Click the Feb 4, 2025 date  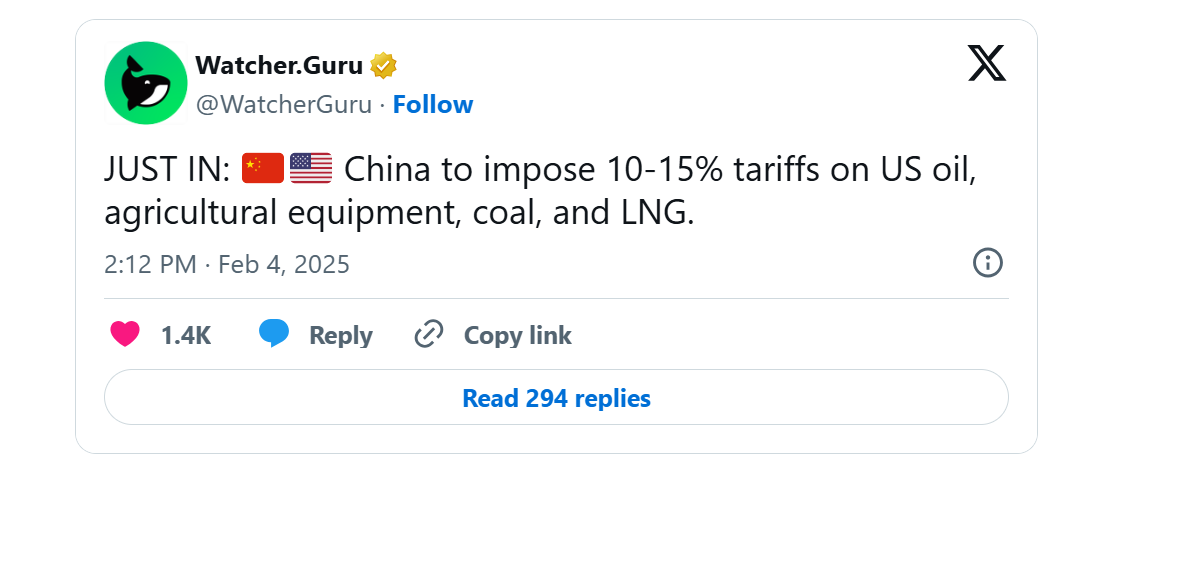284,264
